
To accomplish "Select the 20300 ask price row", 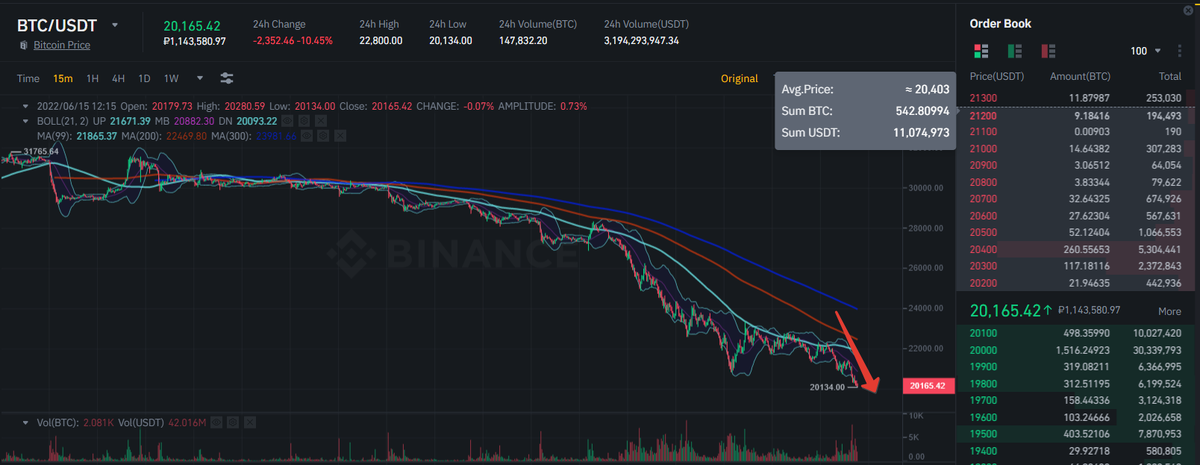I will (x=1078, y=267).
